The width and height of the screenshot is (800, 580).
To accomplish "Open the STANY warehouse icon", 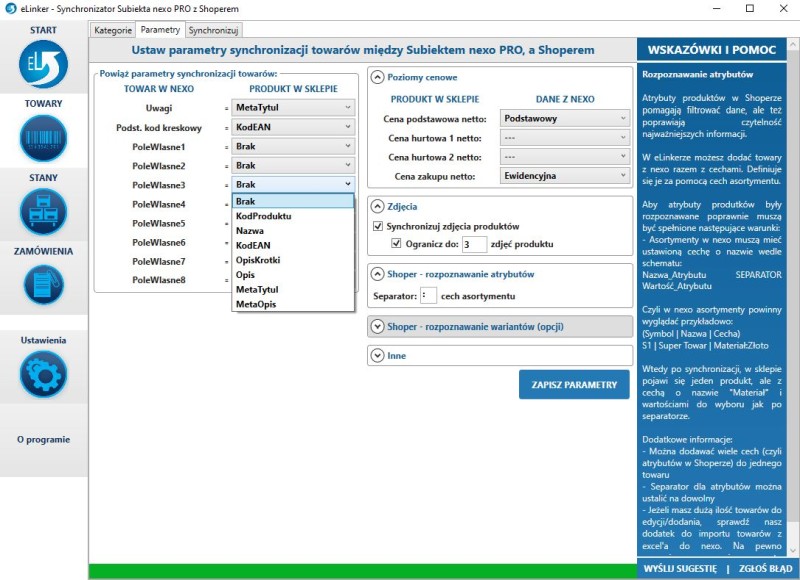I will [43, 213].
